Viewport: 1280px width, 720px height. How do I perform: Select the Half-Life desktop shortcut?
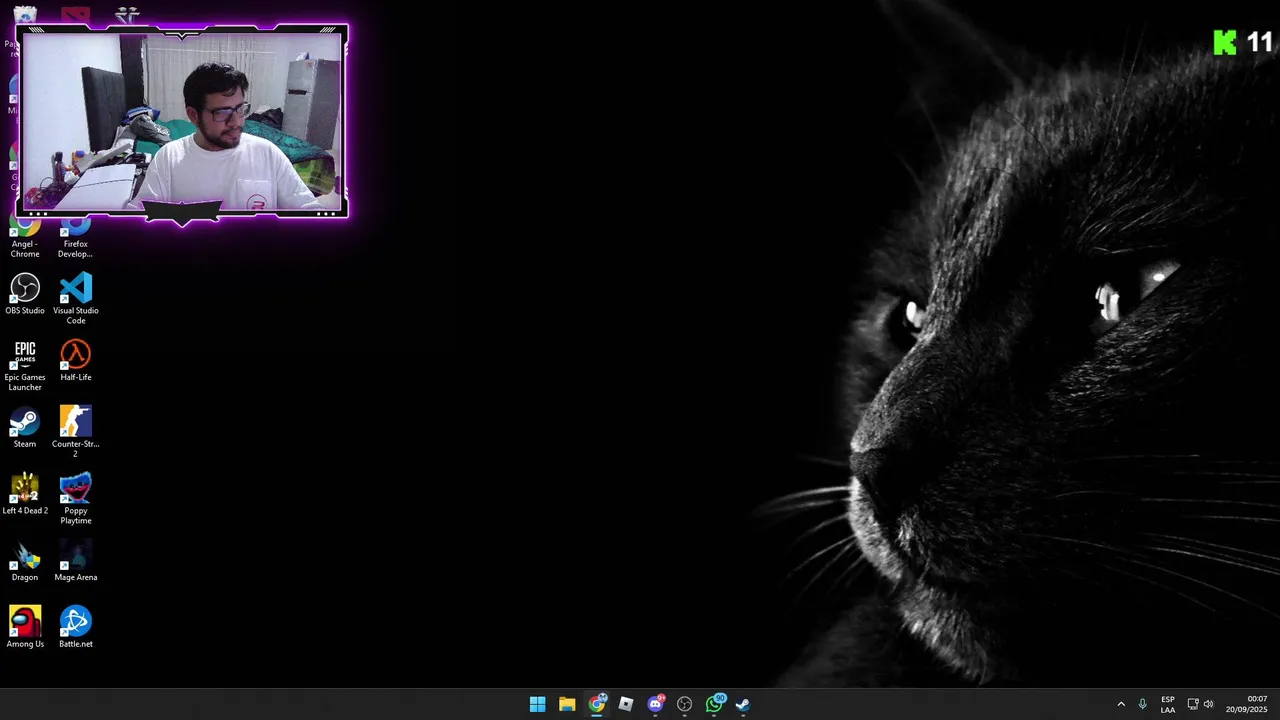coord(75,362)
